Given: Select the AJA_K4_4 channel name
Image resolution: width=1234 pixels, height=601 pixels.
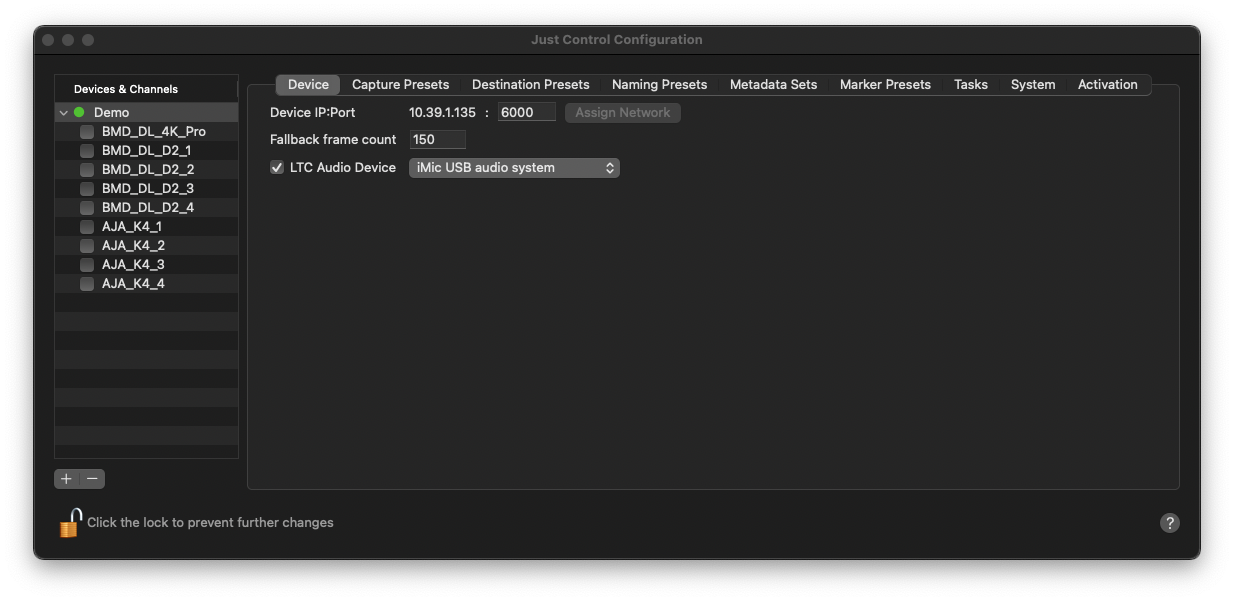Looking at the screenshot, I should pos(133,284).
